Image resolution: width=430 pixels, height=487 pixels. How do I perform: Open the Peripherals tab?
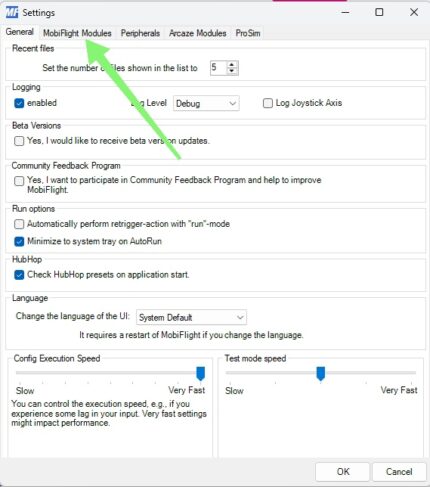[x=140, y=33]
